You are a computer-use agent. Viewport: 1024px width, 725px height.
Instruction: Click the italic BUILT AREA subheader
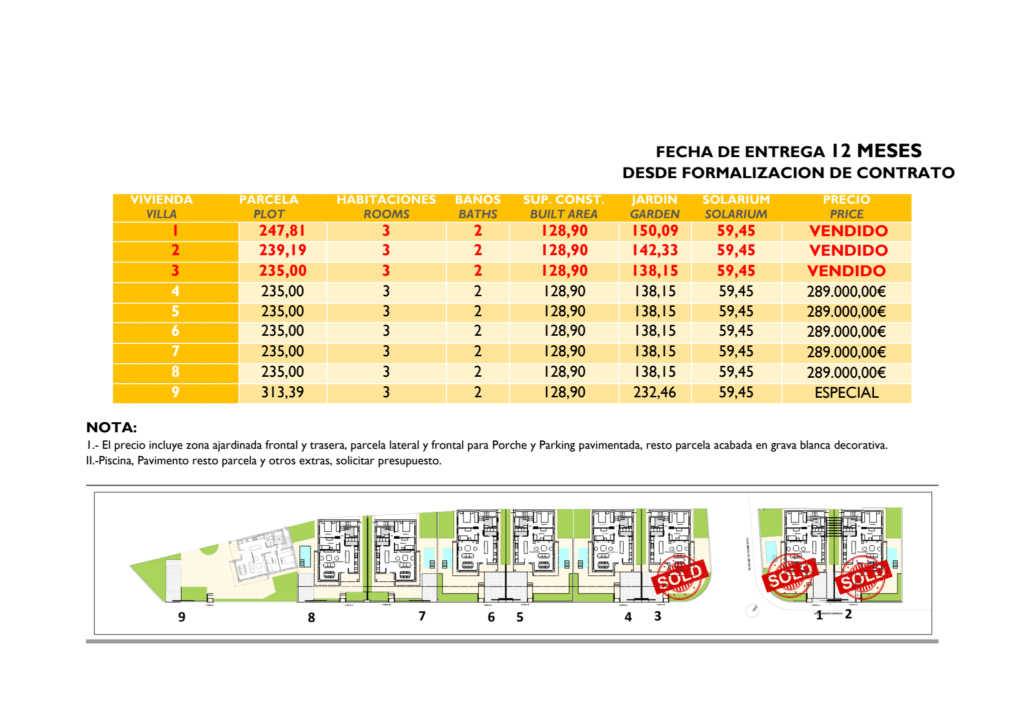pos(564,214)
